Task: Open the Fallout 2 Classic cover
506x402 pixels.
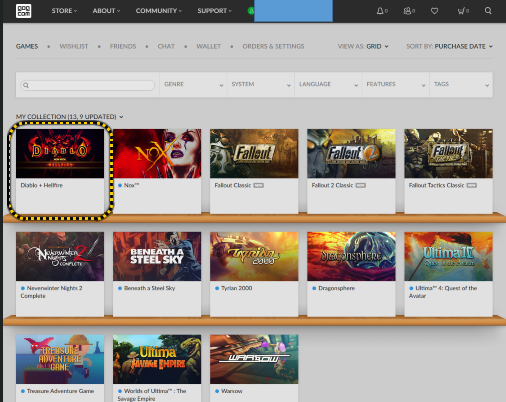Action: point(351,153)
